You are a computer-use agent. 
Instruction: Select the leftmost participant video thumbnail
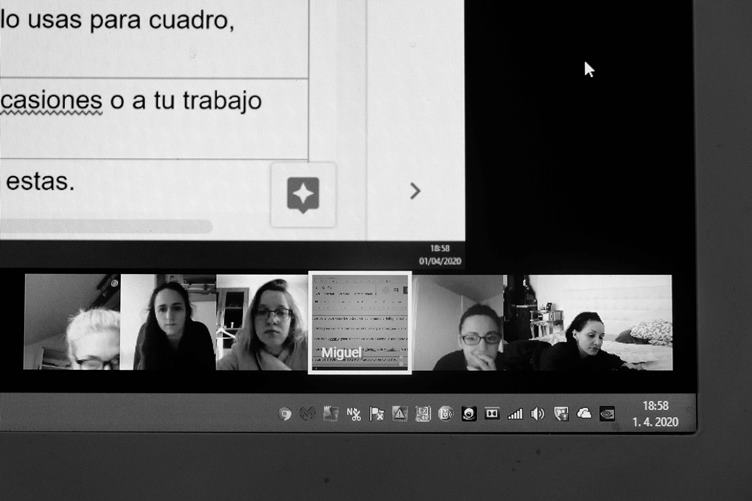click(x=72, y=322)
